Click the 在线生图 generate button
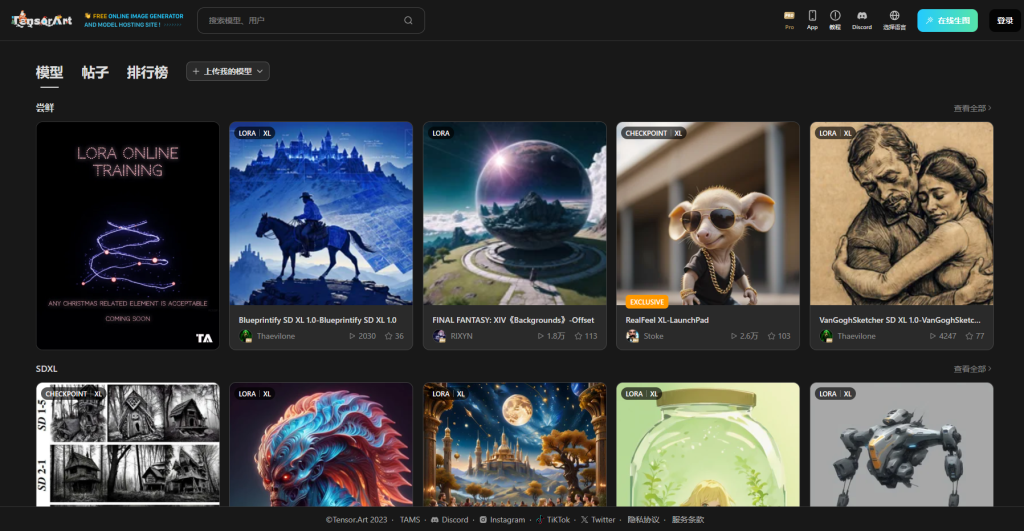Viewport: 1024px width, 531px height. 947,20
